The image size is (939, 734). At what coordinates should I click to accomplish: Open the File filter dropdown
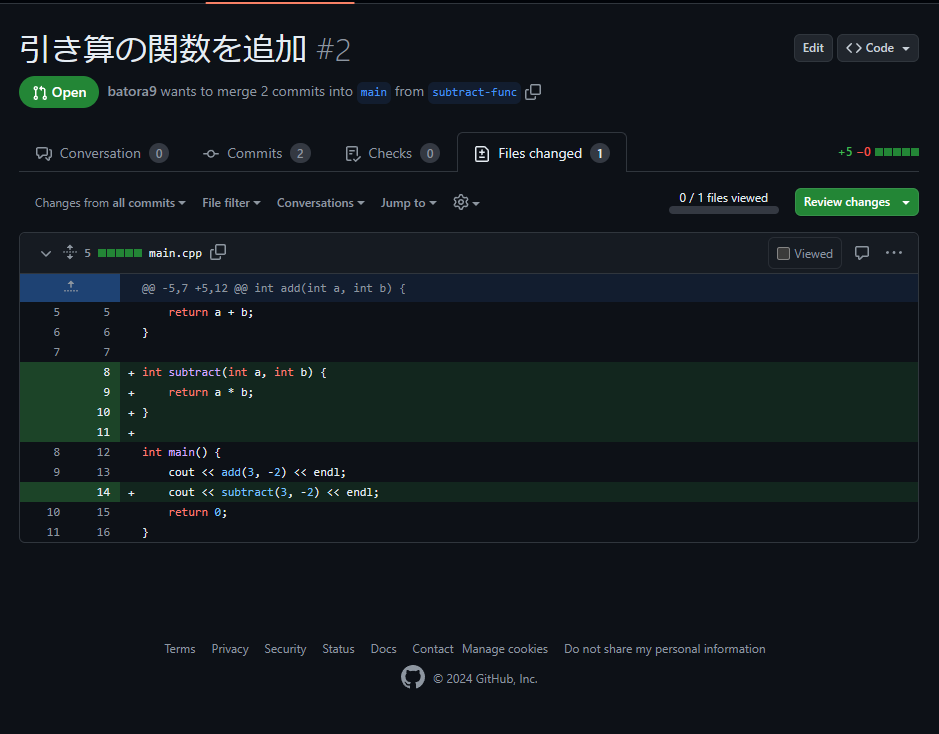[231, 203]
